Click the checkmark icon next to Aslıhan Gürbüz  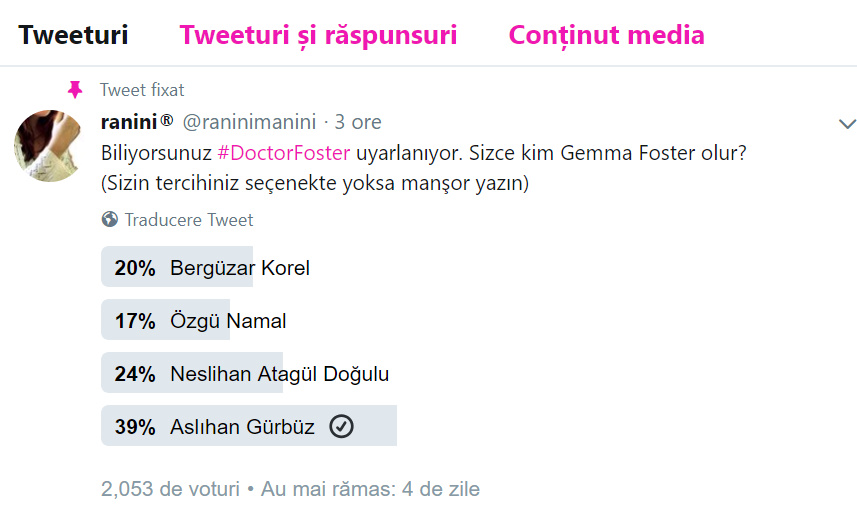click(341, 427)
